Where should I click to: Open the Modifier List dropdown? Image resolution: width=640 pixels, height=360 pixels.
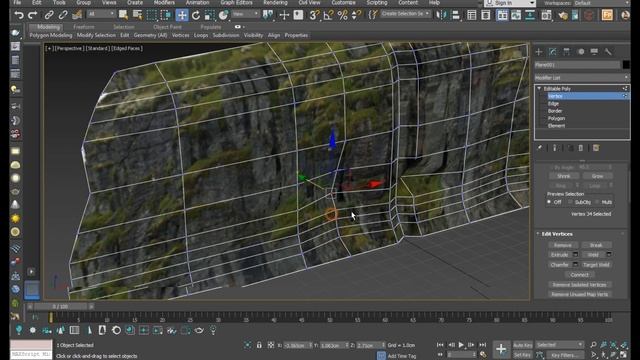(582, 78)
